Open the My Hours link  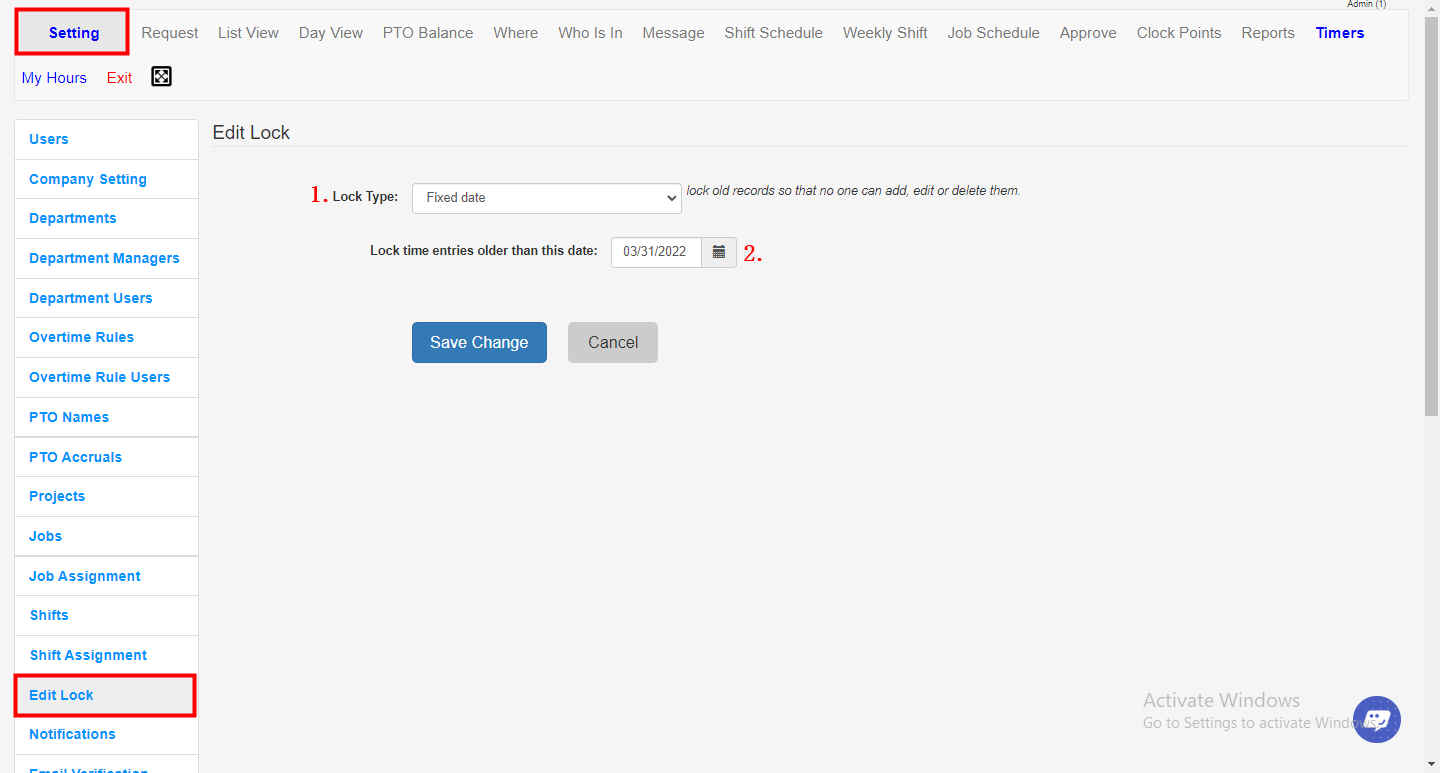pyautogui.click(x=54, y=78)
